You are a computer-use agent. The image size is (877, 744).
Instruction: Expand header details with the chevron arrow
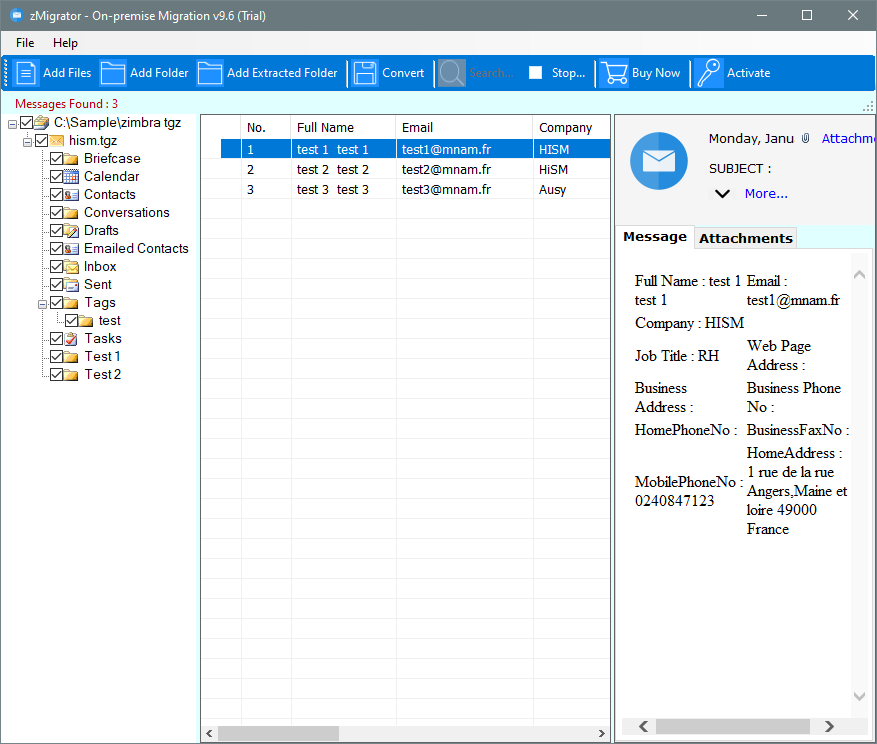tap(722, 194)
